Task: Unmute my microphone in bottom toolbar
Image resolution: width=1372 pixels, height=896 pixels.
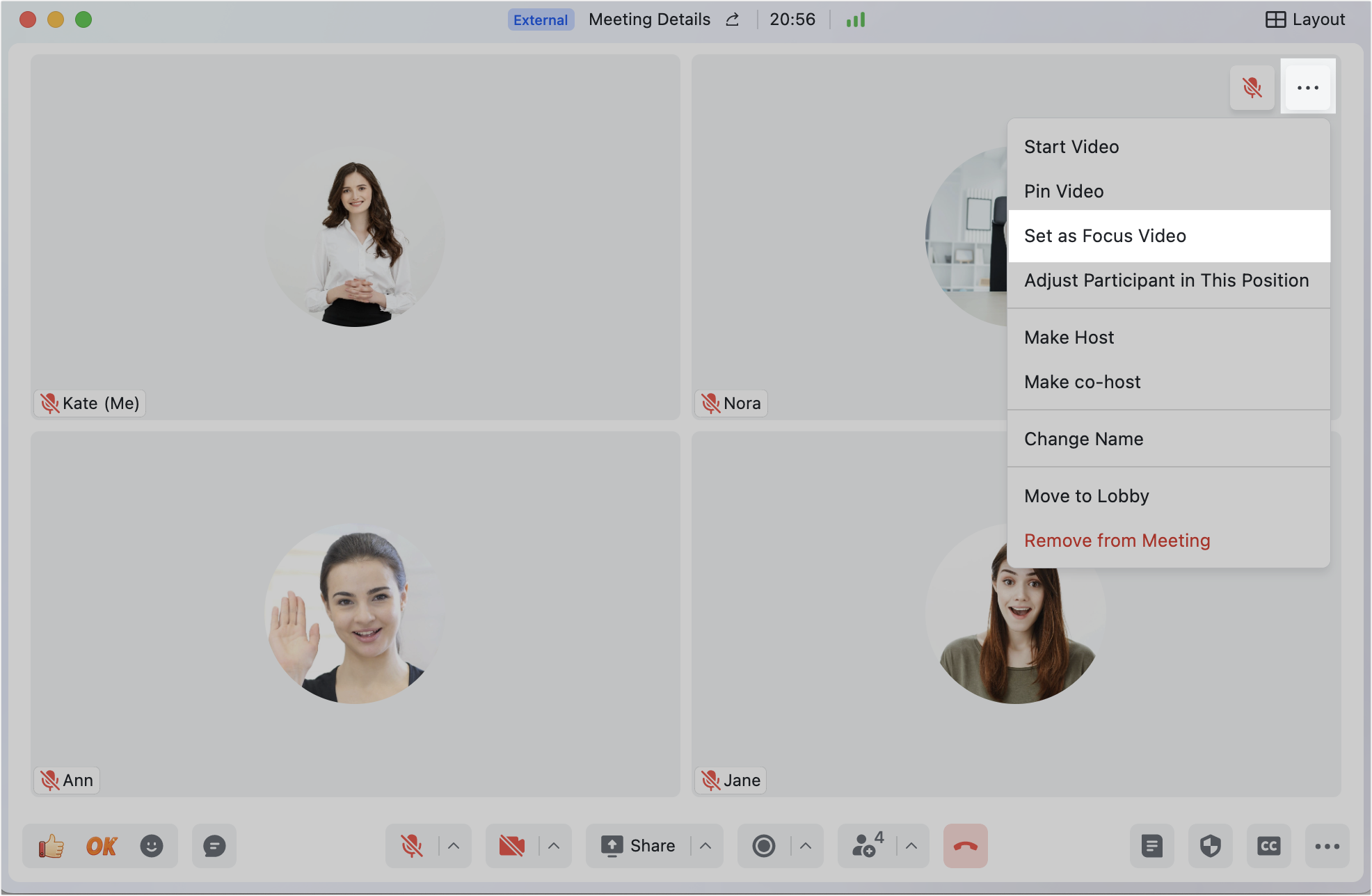Action: [412, 846]
